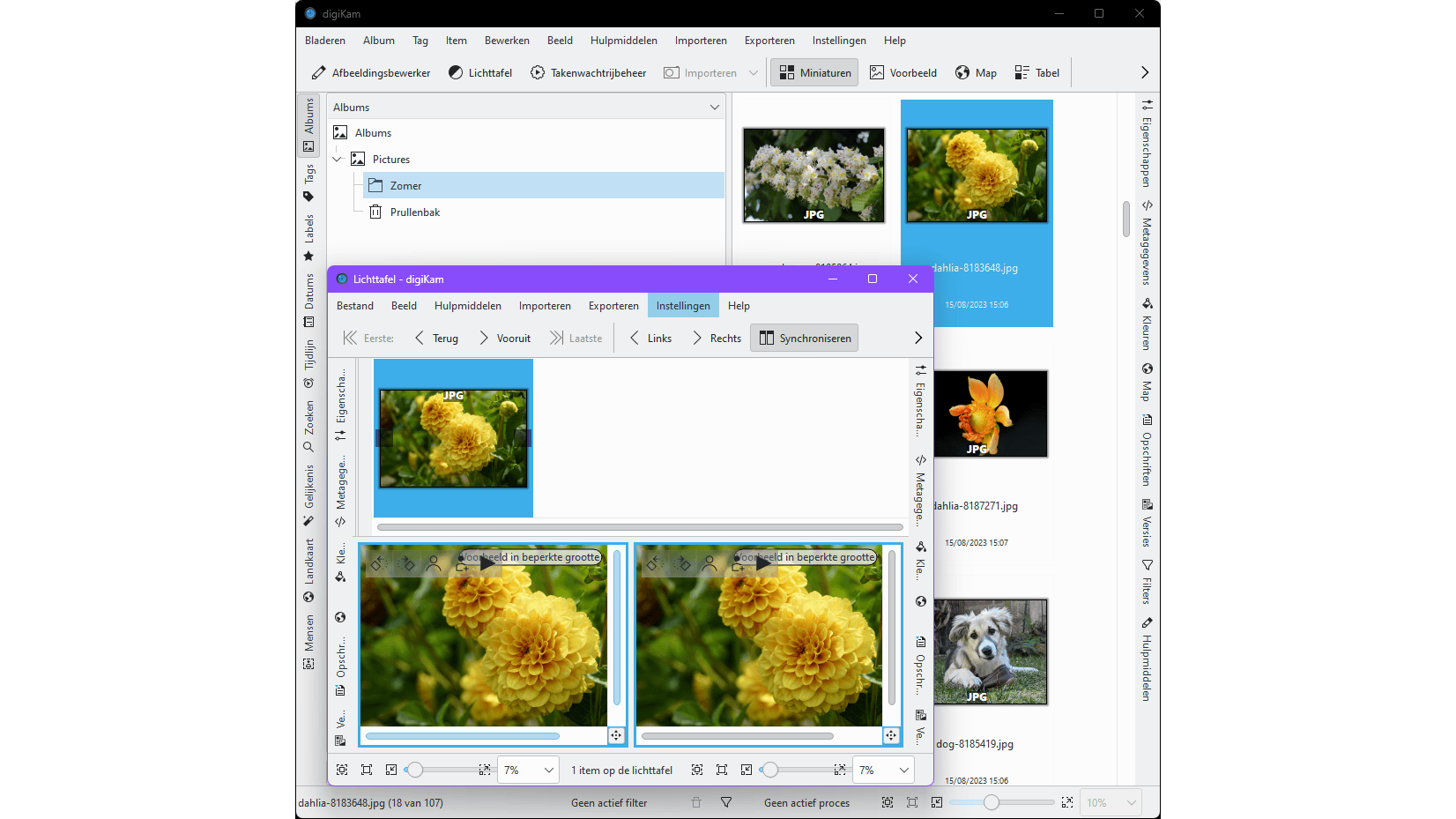Select the dog-8185419.jpg thumbnail
Screen dimensions: 1456x819
[x=991, y=651]
